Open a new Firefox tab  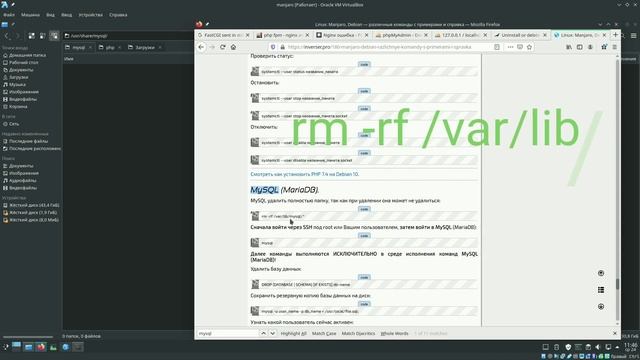coord(615,35)
